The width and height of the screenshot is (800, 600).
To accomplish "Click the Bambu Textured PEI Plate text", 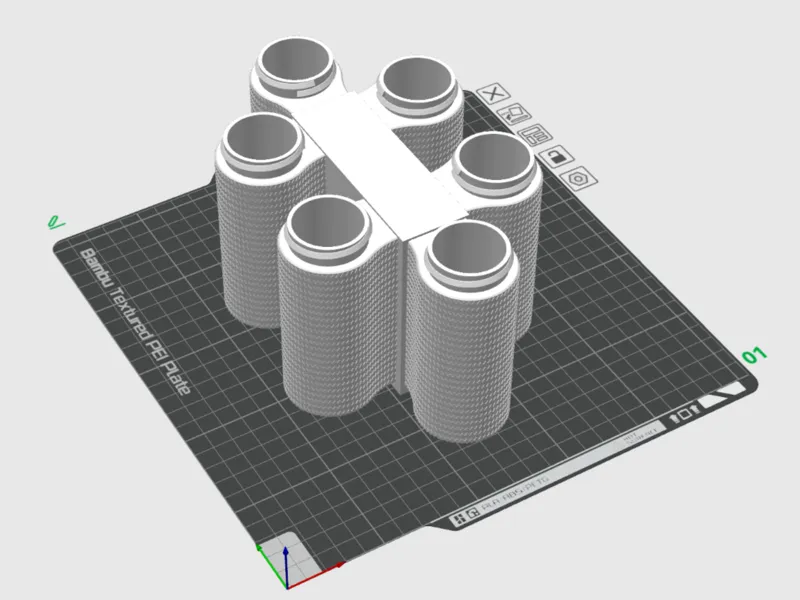I will point(135,321).
